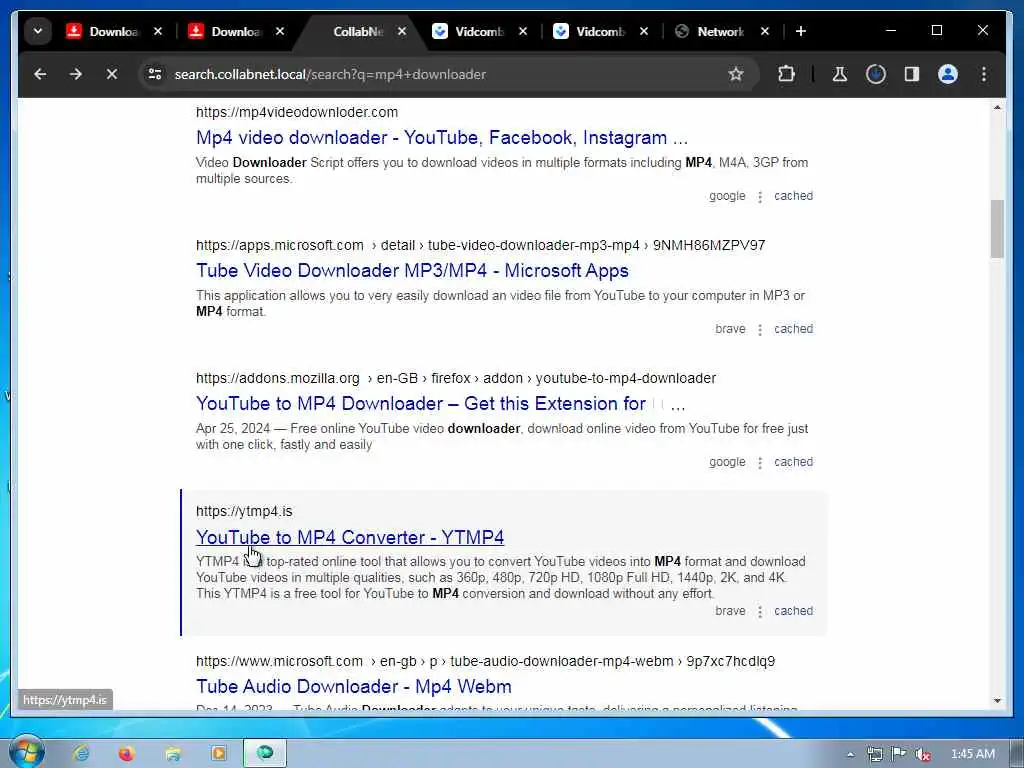This screenshot has width=1024, height=768.
Task: Close the first Vidcomb tab
Action: pyautogui.click(x=522, y=31)
